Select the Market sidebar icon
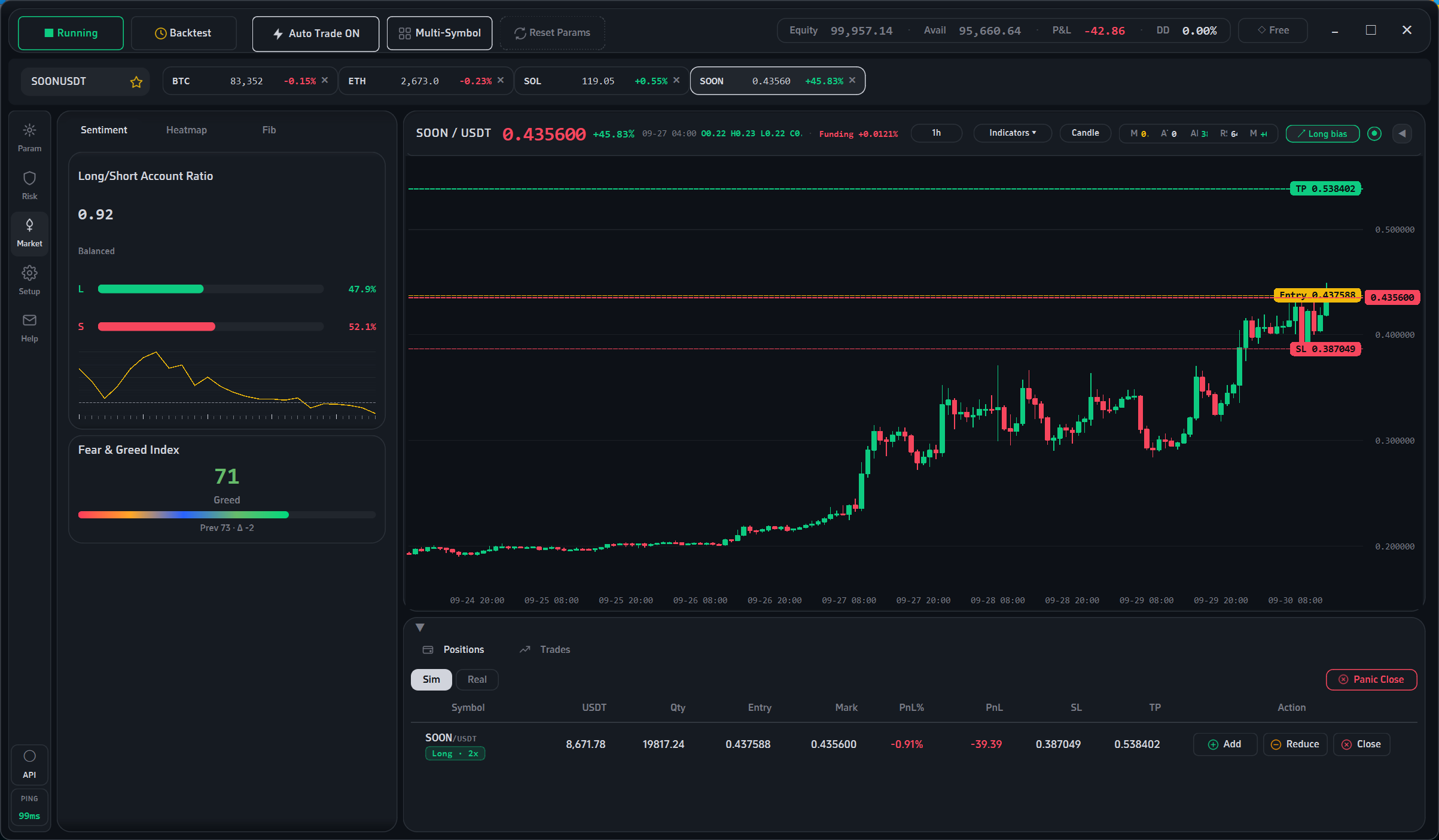The width and height of the screenshot is (1439, 840). pyautogui.click(x=29, y=233)
